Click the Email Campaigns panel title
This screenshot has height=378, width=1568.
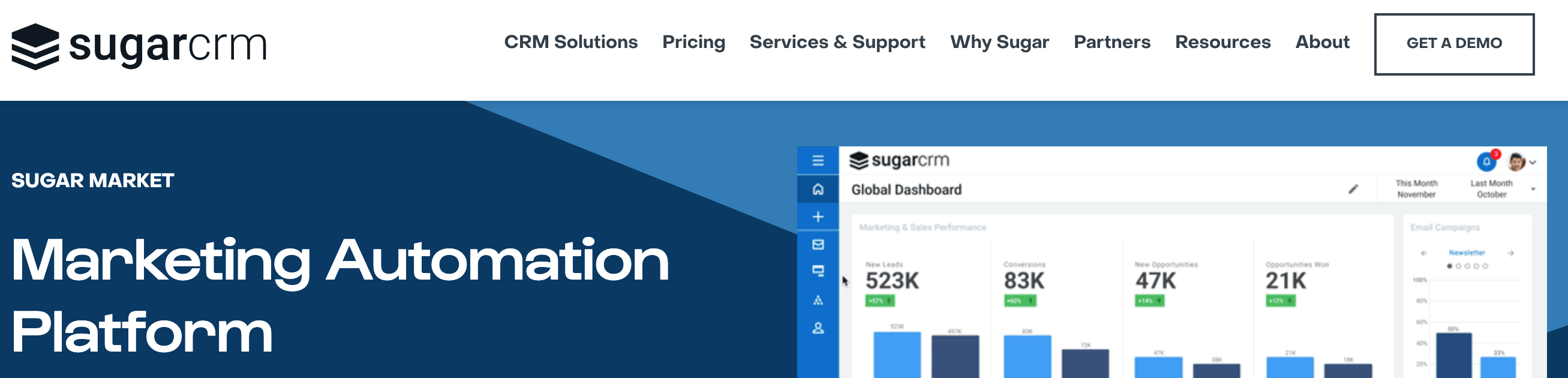click(1445, 227)
